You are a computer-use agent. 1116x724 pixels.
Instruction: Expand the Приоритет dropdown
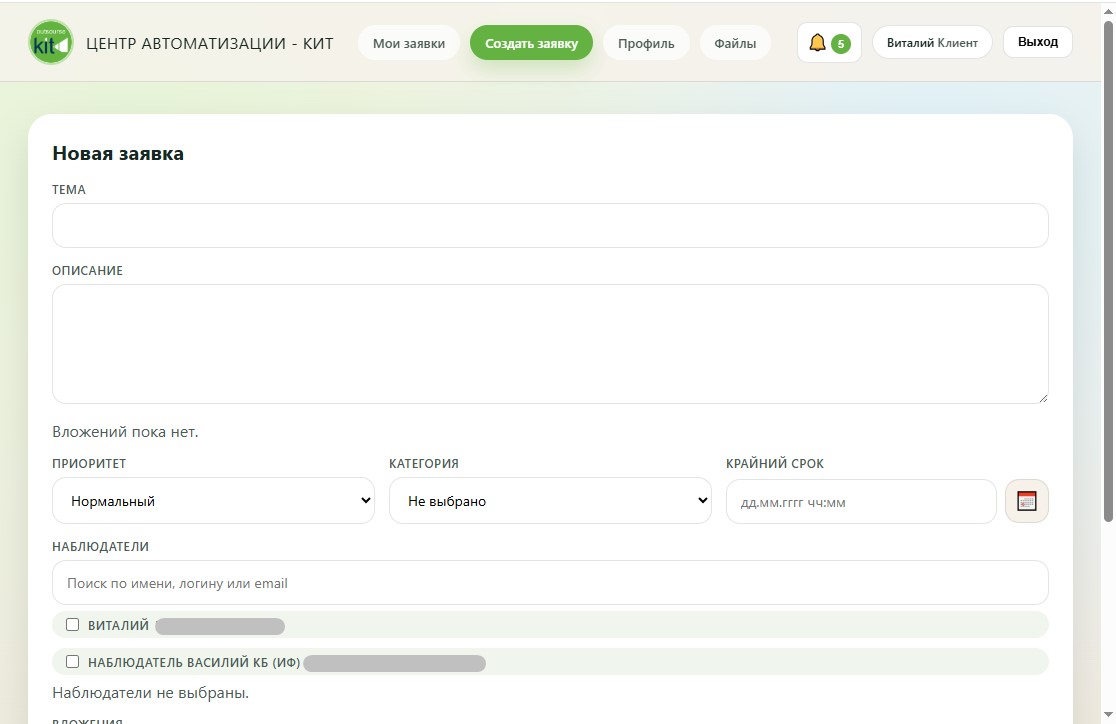click(213, 501)
